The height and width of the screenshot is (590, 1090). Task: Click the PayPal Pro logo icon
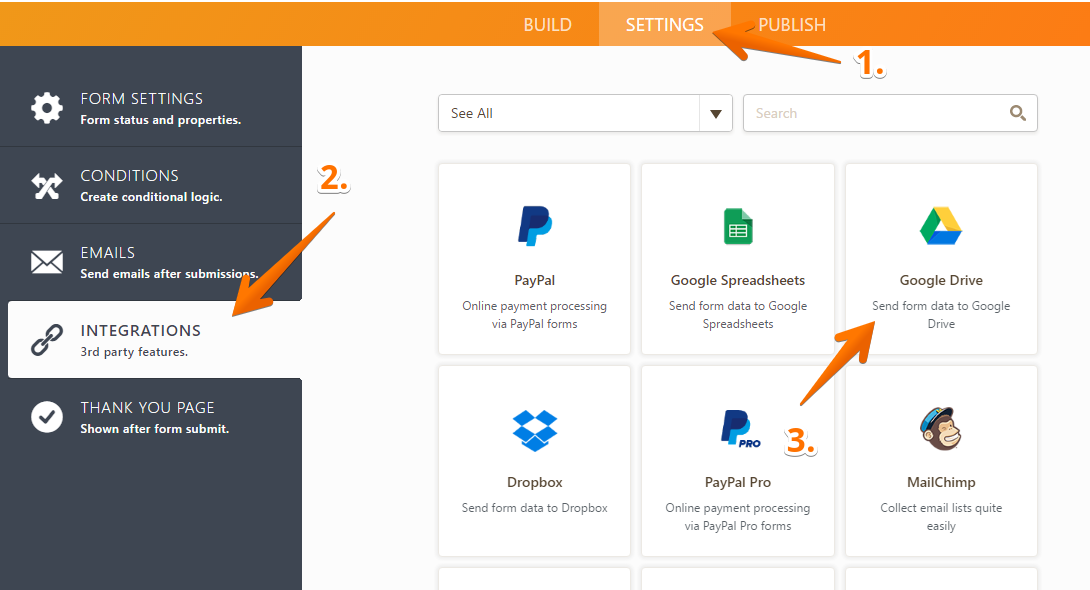point(740,428)
